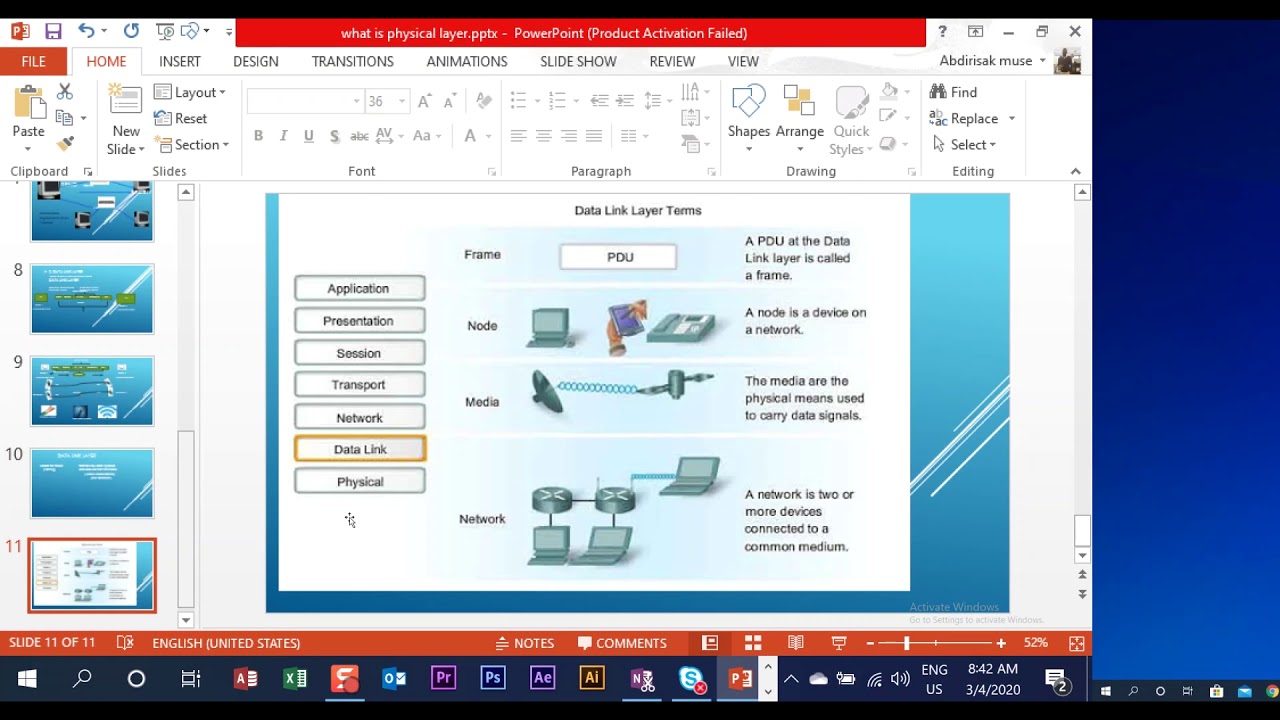Viewport: 1280px width, 720px height.
Task: Start Slide Show icon in status bar
Action: (x=839, y=643)
